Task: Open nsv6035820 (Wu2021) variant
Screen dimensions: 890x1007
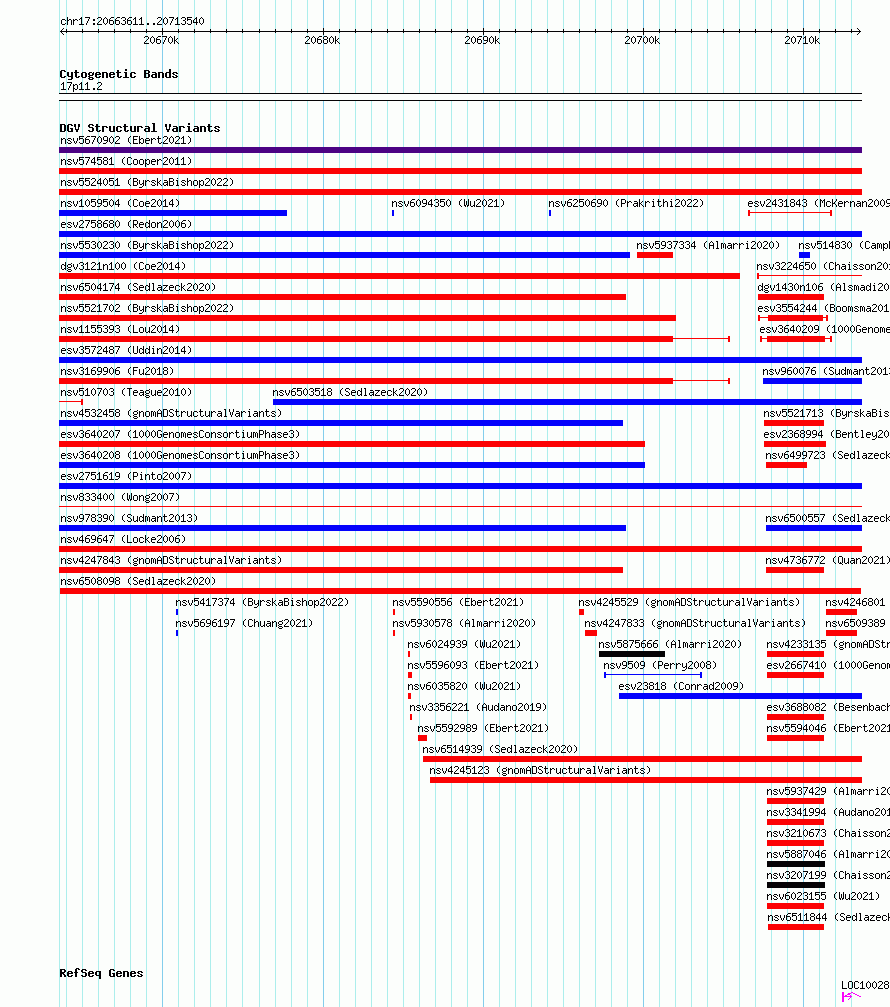Action: [x=464, y=686]
